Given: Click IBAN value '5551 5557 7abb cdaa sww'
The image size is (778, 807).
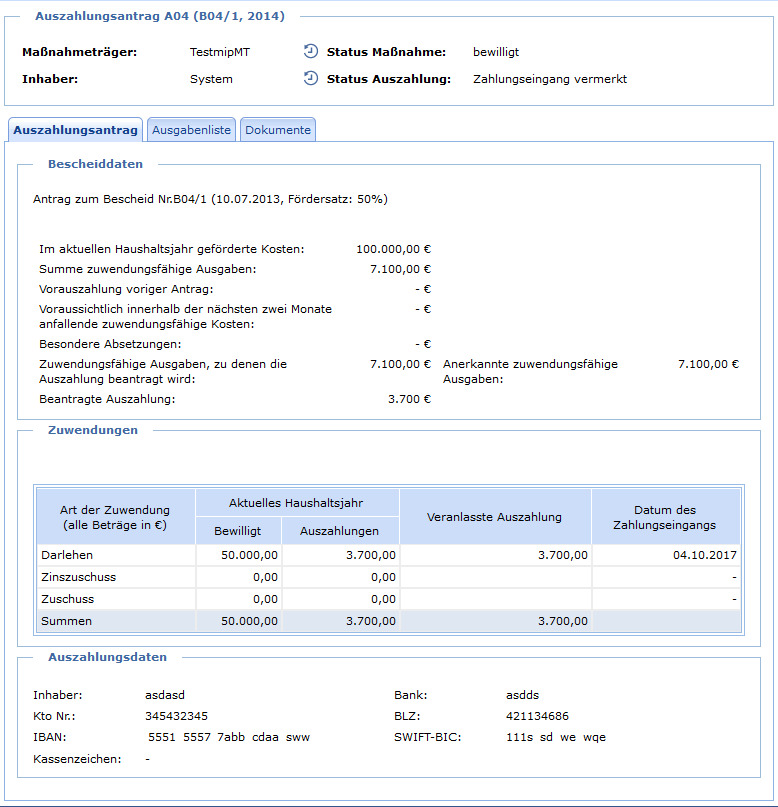Looking at the screenshot, I should (x=229, y=737).
